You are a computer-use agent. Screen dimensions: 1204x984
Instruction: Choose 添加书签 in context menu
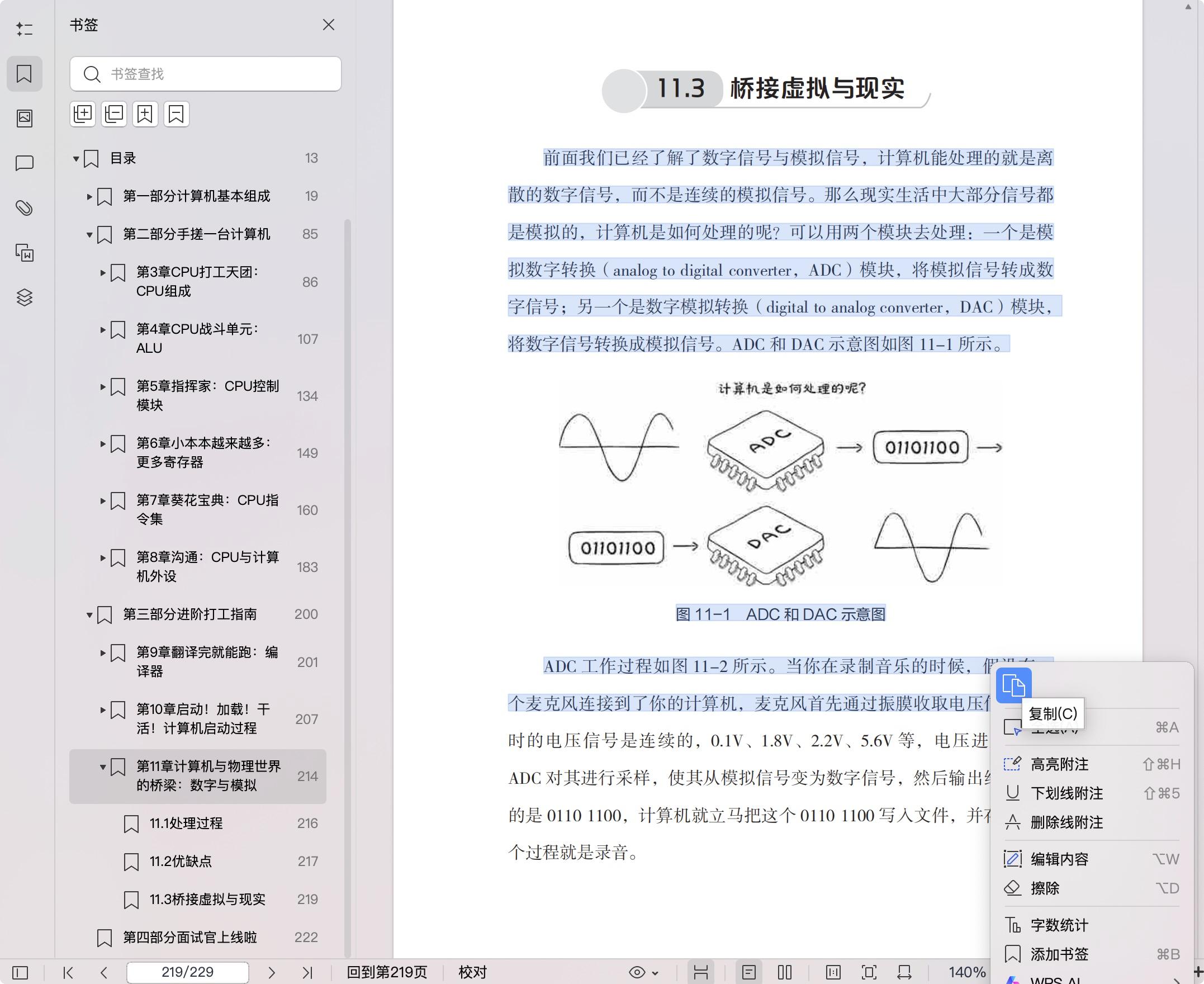tap(1091, 954)
